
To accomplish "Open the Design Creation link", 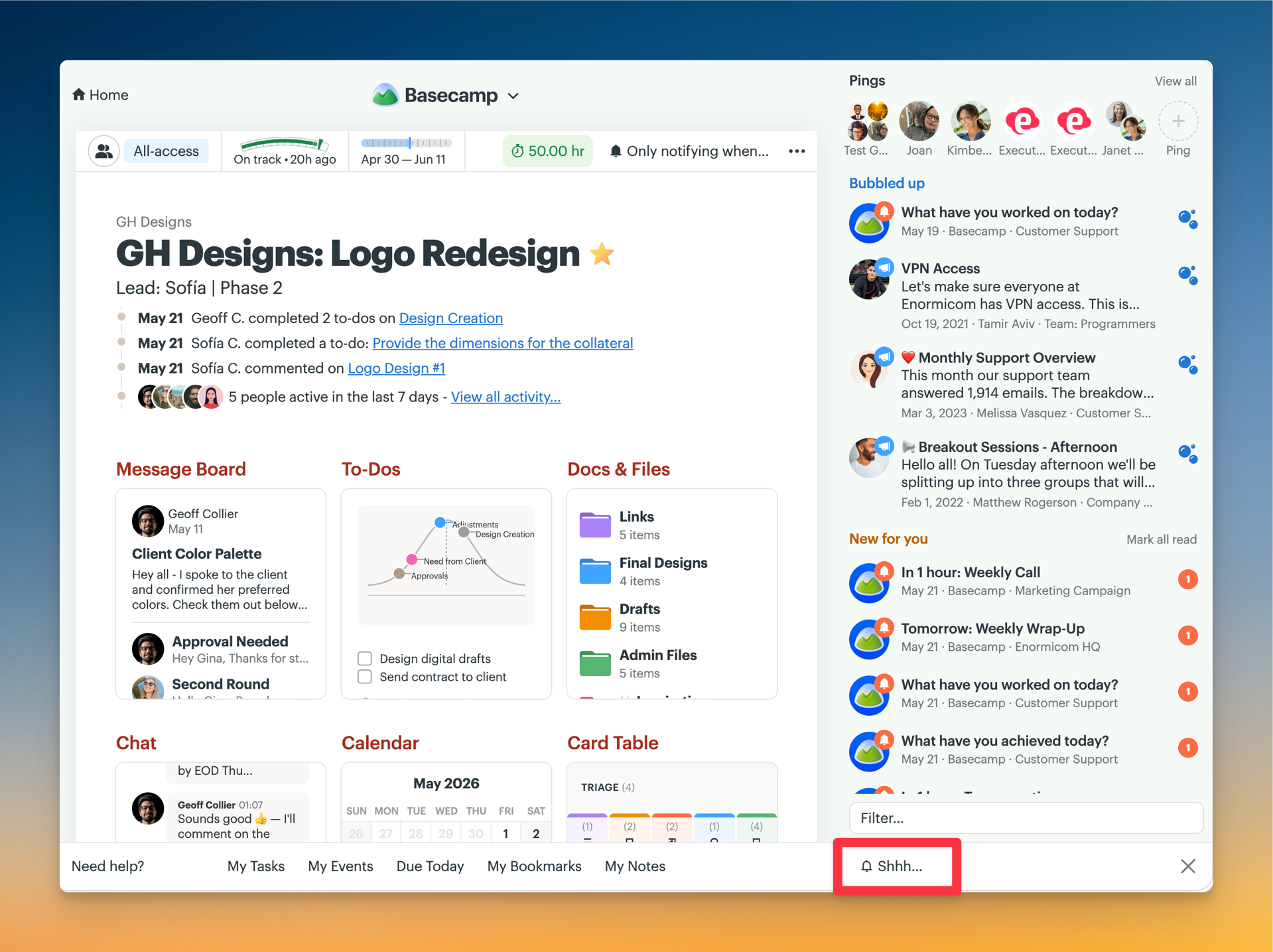I will (x=451, y=318).
